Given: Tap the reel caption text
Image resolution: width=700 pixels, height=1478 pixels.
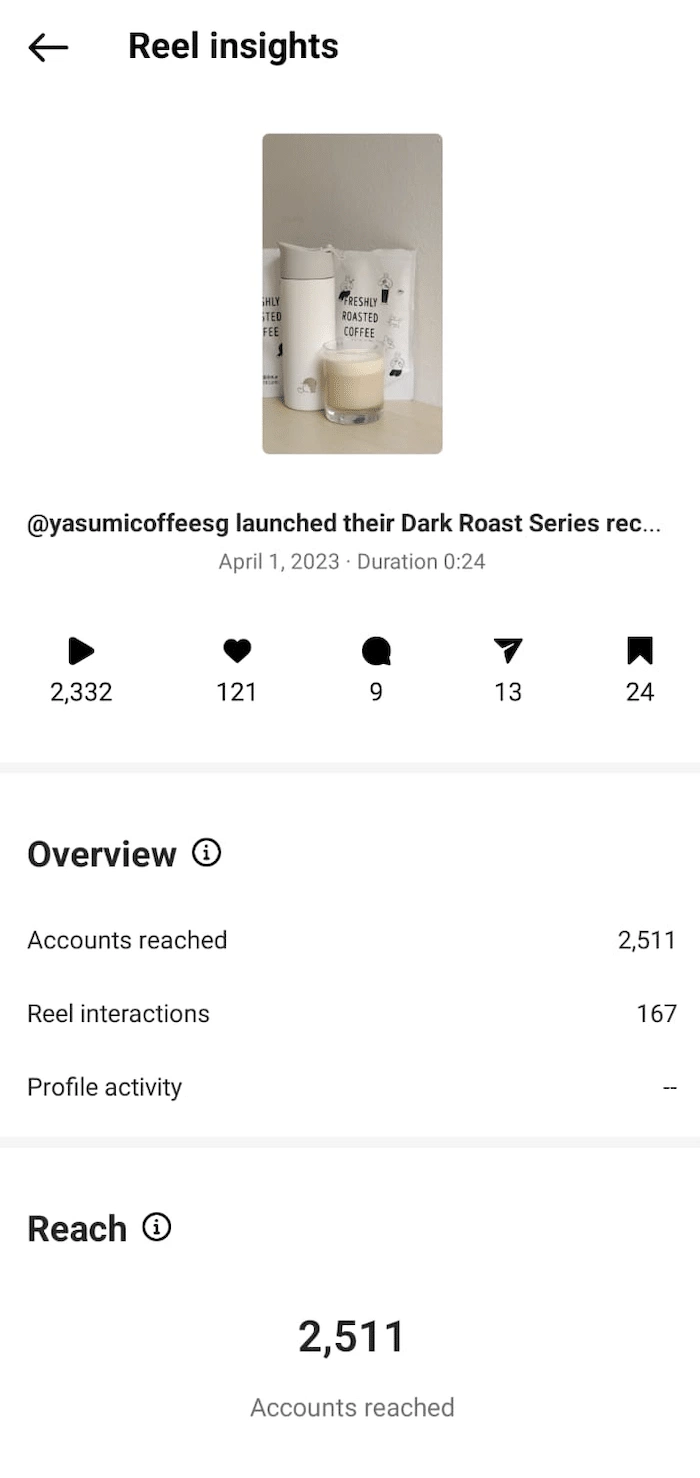Looking at the screenshot, I should pos(344,524).
